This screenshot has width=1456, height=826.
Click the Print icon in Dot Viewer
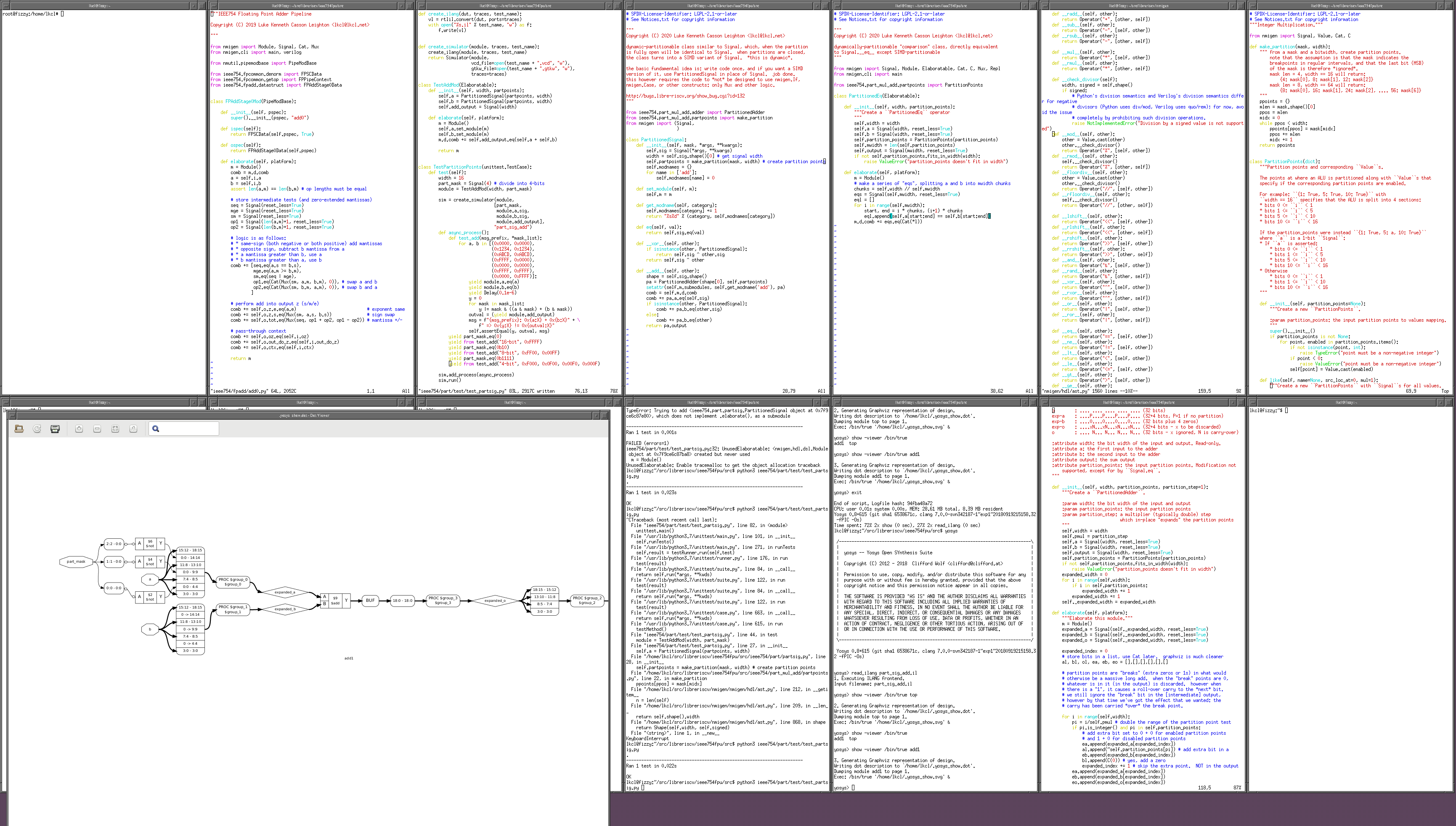[x=55, y=429]
